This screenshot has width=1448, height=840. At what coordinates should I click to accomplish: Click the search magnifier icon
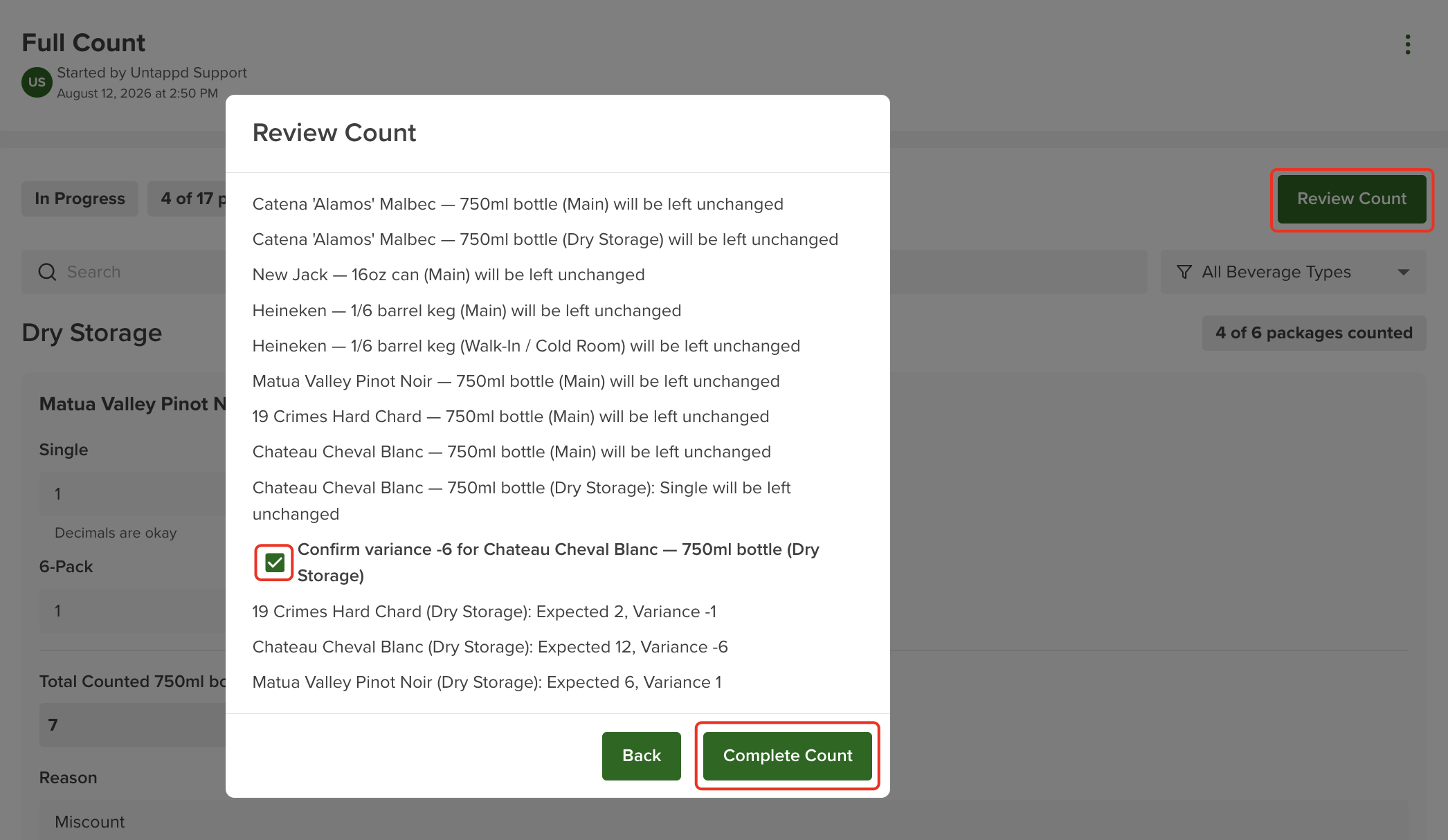[x=47, y=272]
